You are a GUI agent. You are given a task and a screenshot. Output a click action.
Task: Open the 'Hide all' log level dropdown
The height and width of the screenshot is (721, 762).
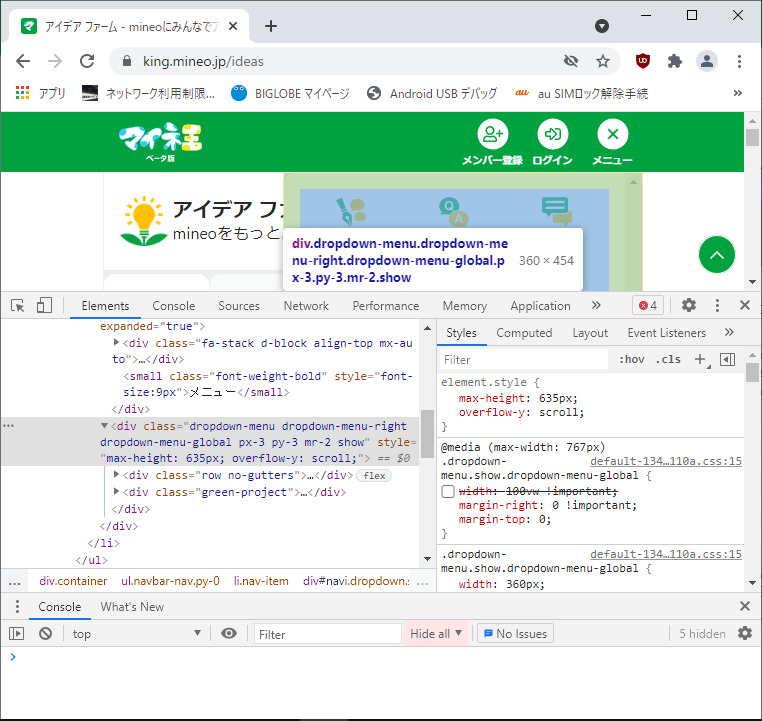pos(436,633)
